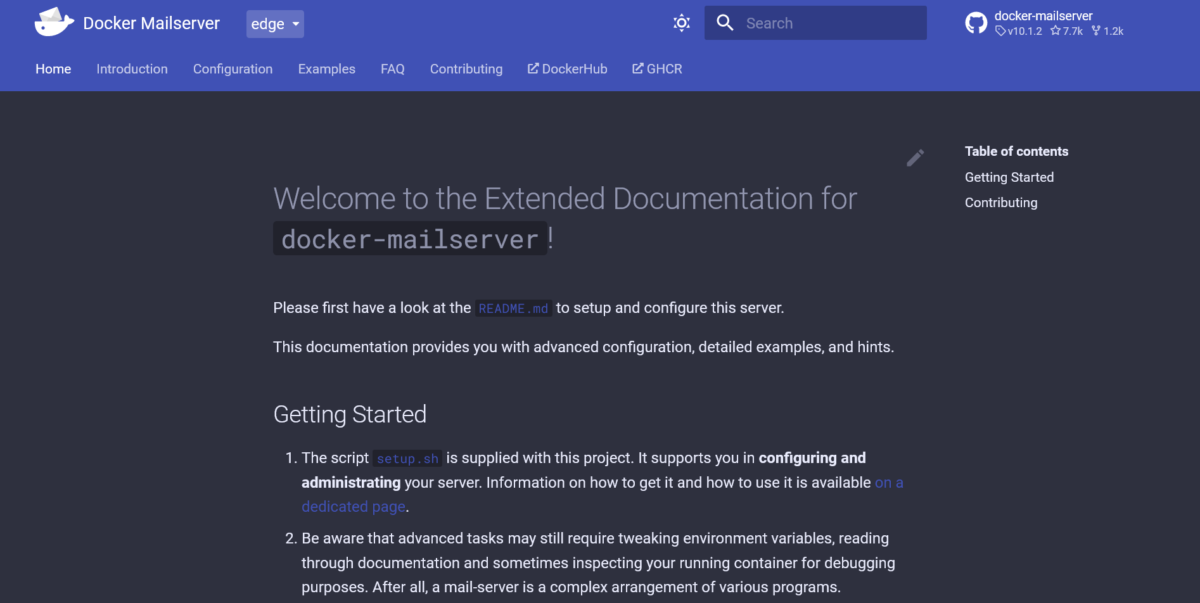
Task: Go to the Examples tab
Action: [327, 69]
